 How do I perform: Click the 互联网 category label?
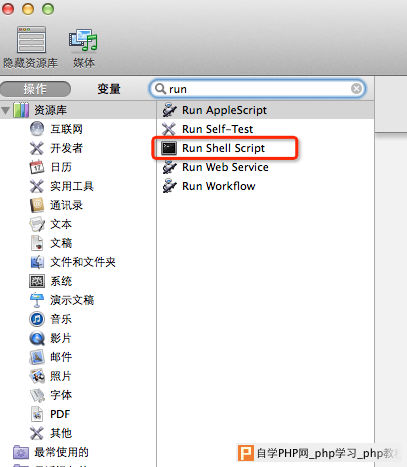66,129
